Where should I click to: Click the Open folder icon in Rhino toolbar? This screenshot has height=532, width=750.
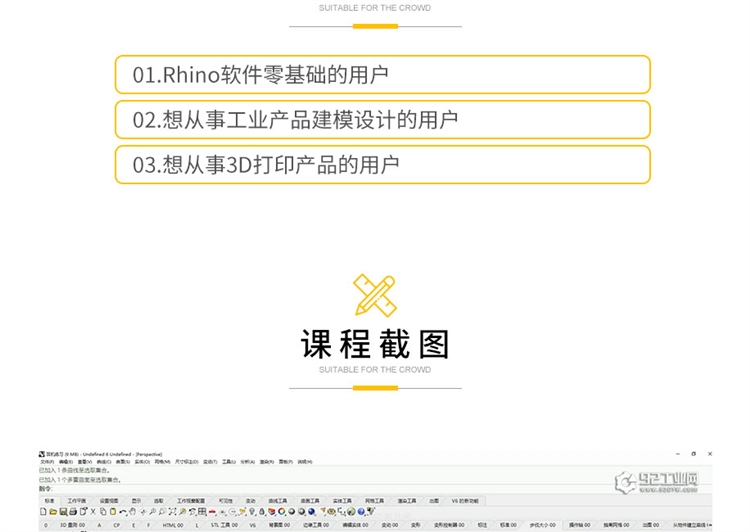point(53,511)
